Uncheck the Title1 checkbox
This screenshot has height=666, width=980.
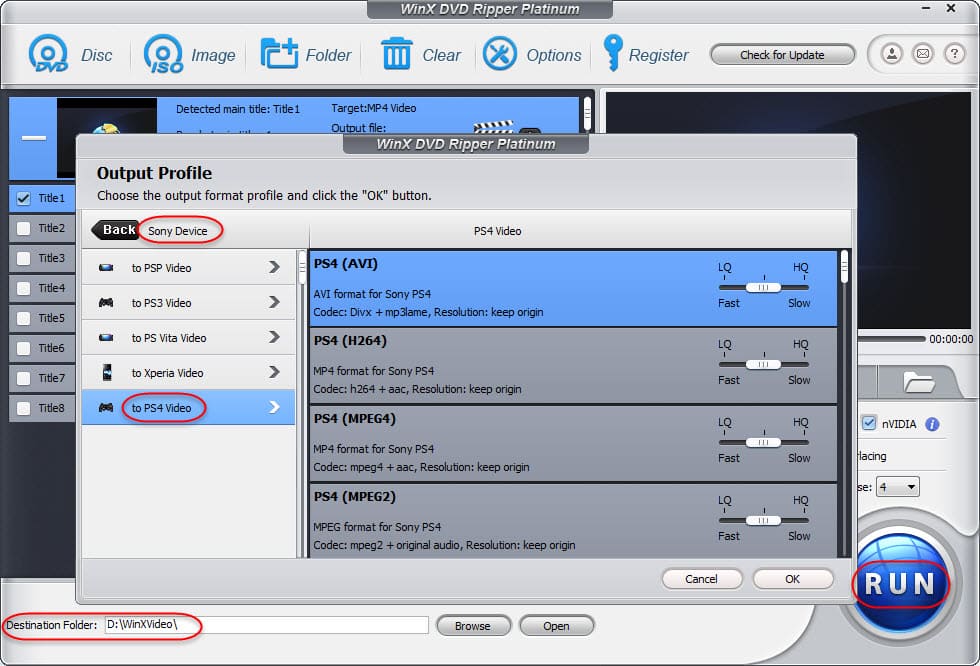coord(24,199)
